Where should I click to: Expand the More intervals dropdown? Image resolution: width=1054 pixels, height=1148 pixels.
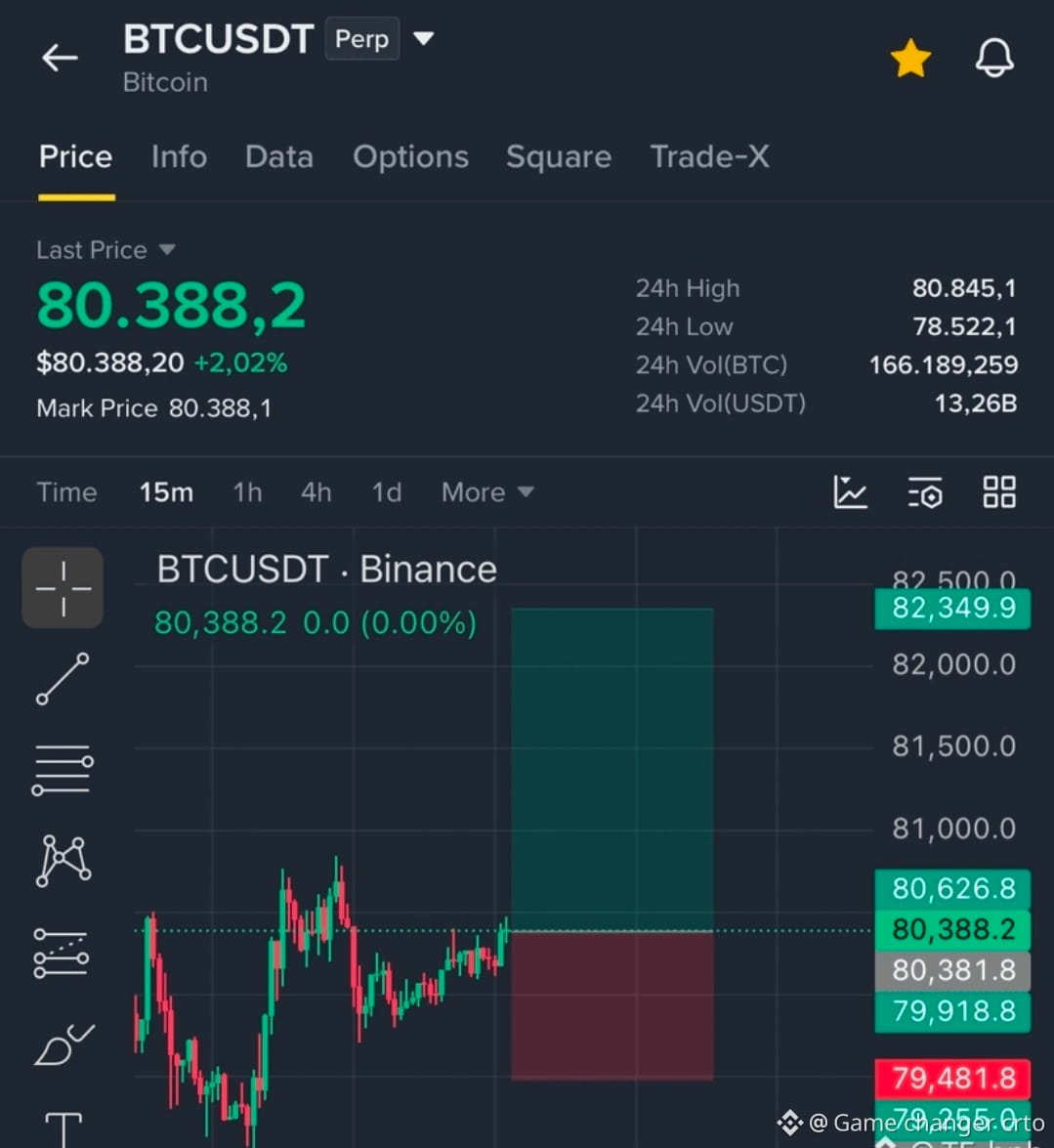click(487, 492)
